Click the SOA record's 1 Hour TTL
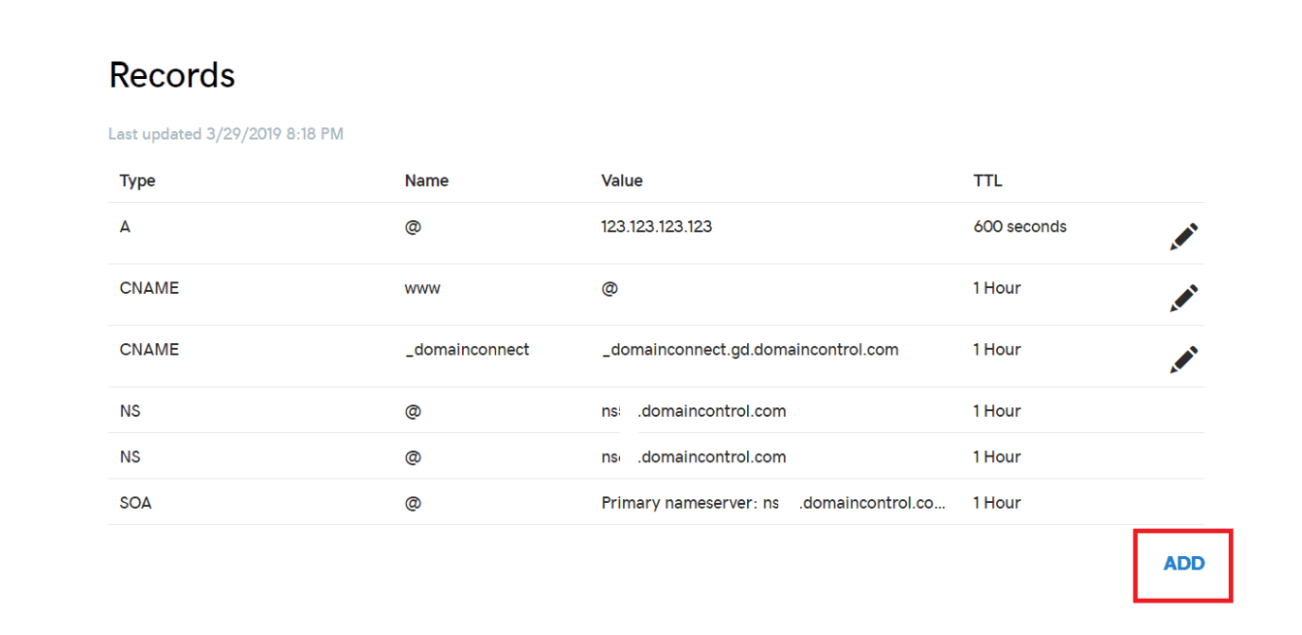The width and height of the screenshot is (1302, 635). point(997,503)
